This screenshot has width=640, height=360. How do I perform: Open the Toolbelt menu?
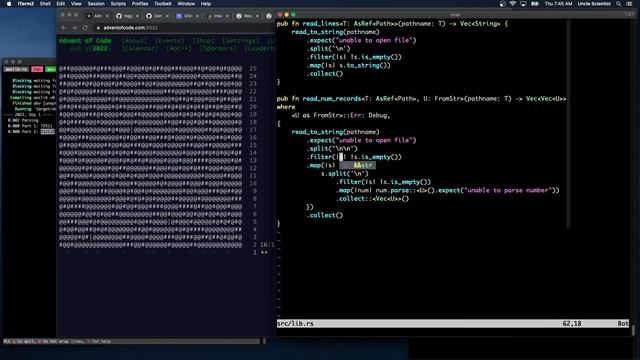tap(163, 4)
